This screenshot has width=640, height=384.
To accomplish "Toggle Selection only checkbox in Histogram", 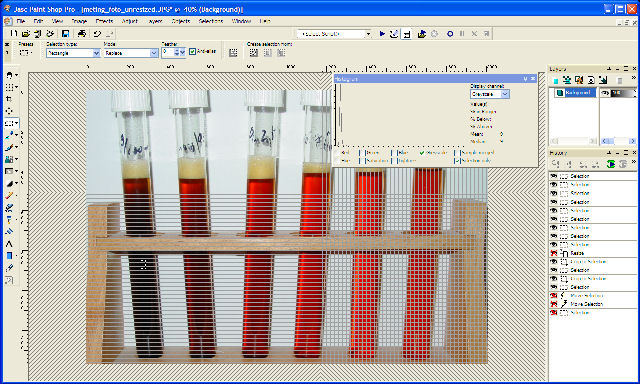I will [457, 161].
